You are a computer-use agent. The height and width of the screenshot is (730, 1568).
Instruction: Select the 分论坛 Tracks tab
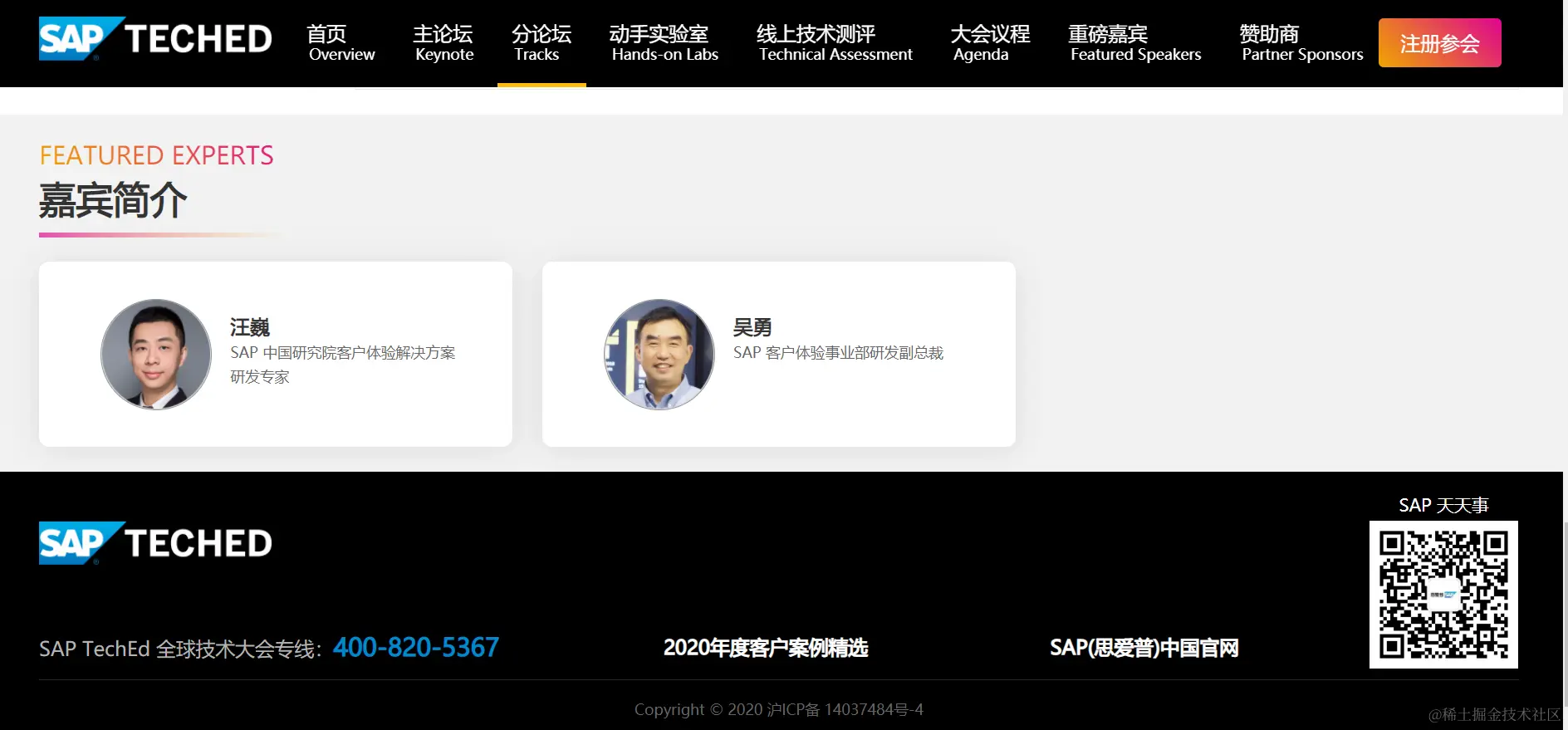[541, 43]
